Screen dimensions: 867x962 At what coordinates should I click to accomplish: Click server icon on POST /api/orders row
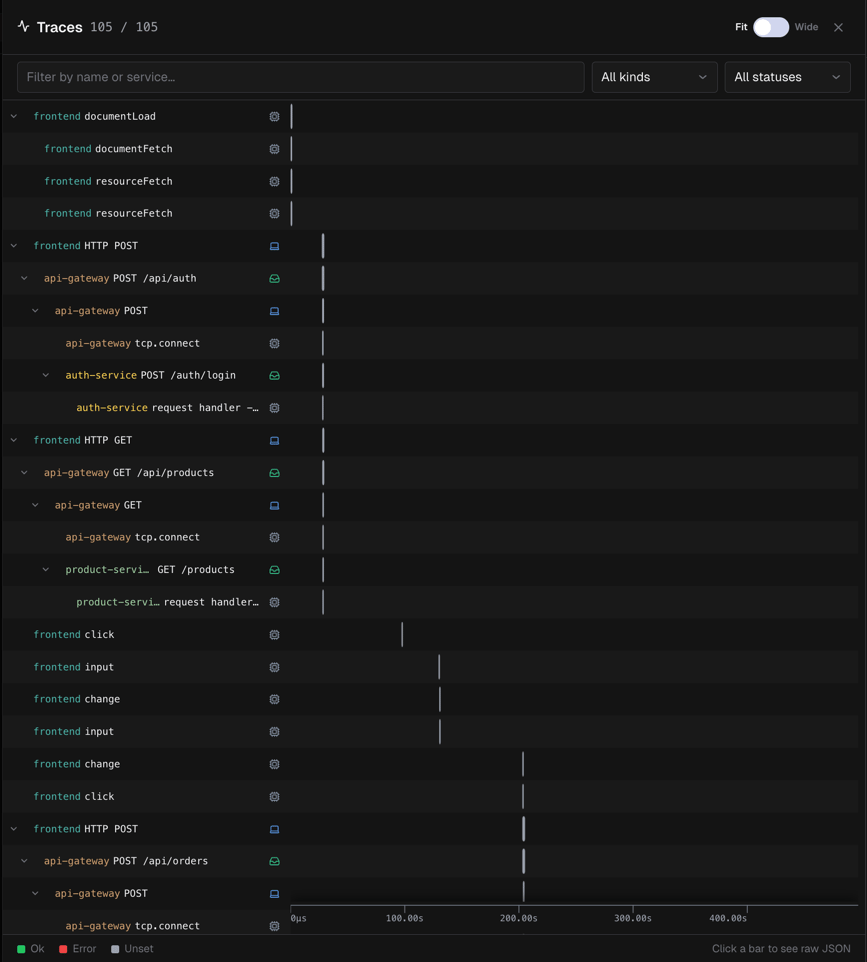274,861
